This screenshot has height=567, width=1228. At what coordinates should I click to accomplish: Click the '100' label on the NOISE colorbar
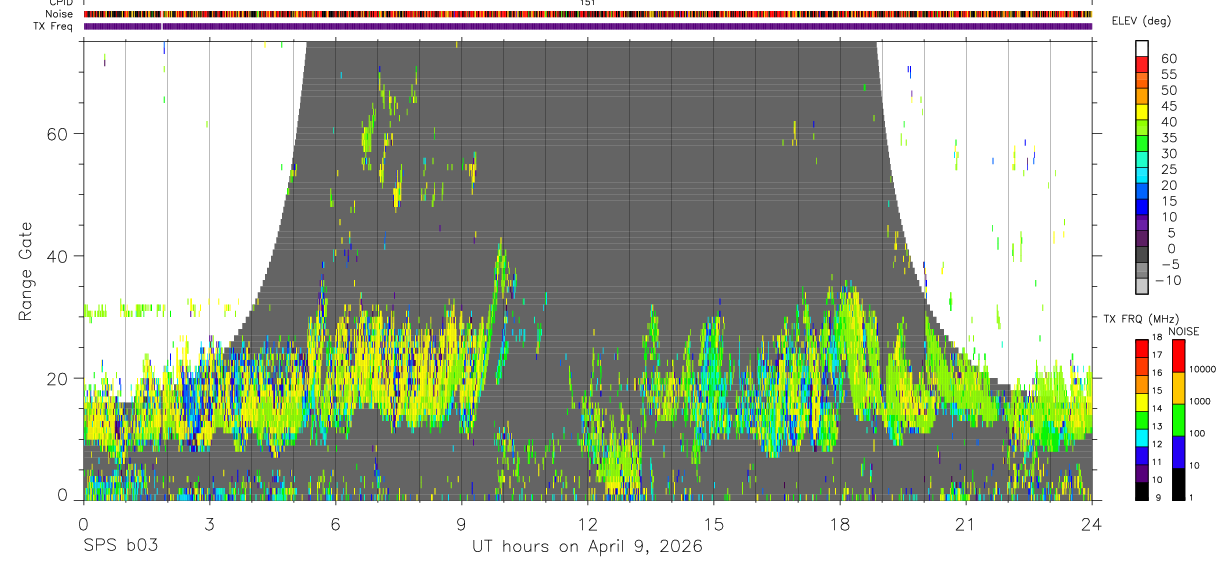(x=1198, y=433)
